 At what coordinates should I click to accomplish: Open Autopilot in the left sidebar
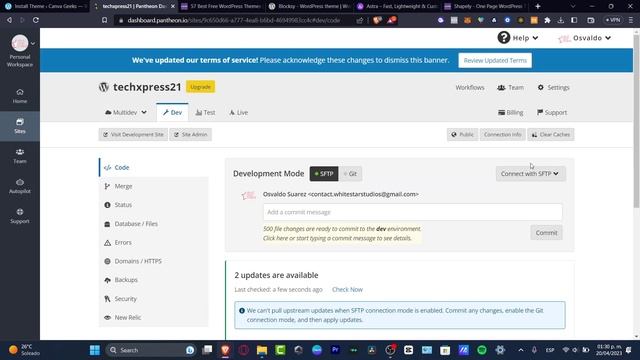tap(20, 186)
